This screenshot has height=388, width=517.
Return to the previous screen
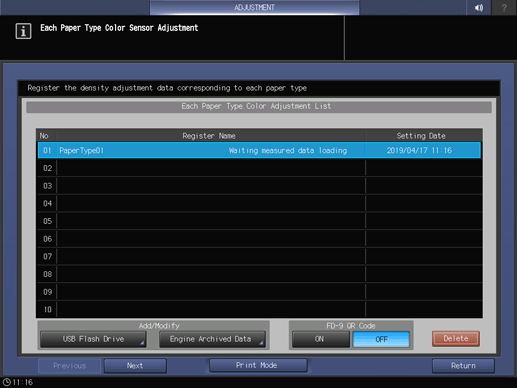point(463,366)
